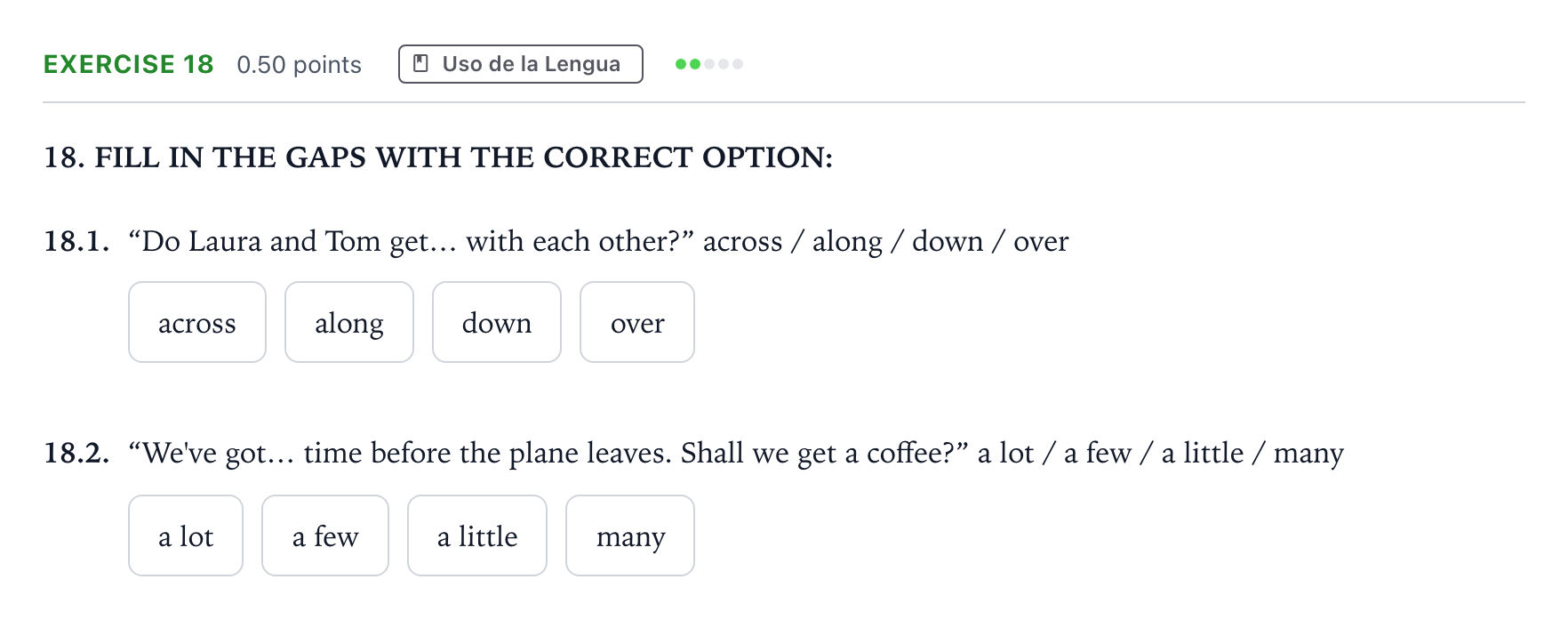The height and width of the screenshot is (644, 1568).
Task: Choose 'along' as the answer for 18.1
Action: (349, 322)
